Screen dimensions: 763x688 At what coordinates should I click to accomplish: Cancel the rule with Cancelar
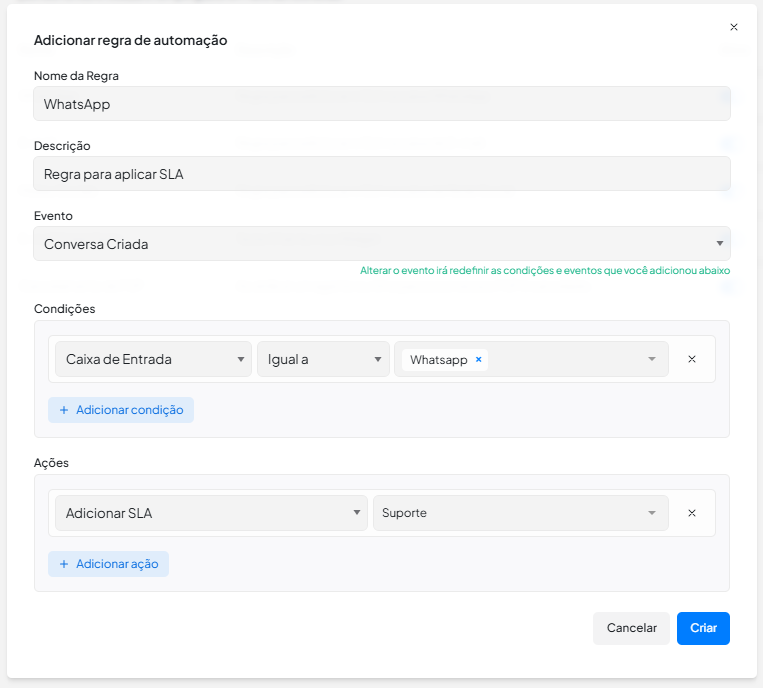pos(632,628)
